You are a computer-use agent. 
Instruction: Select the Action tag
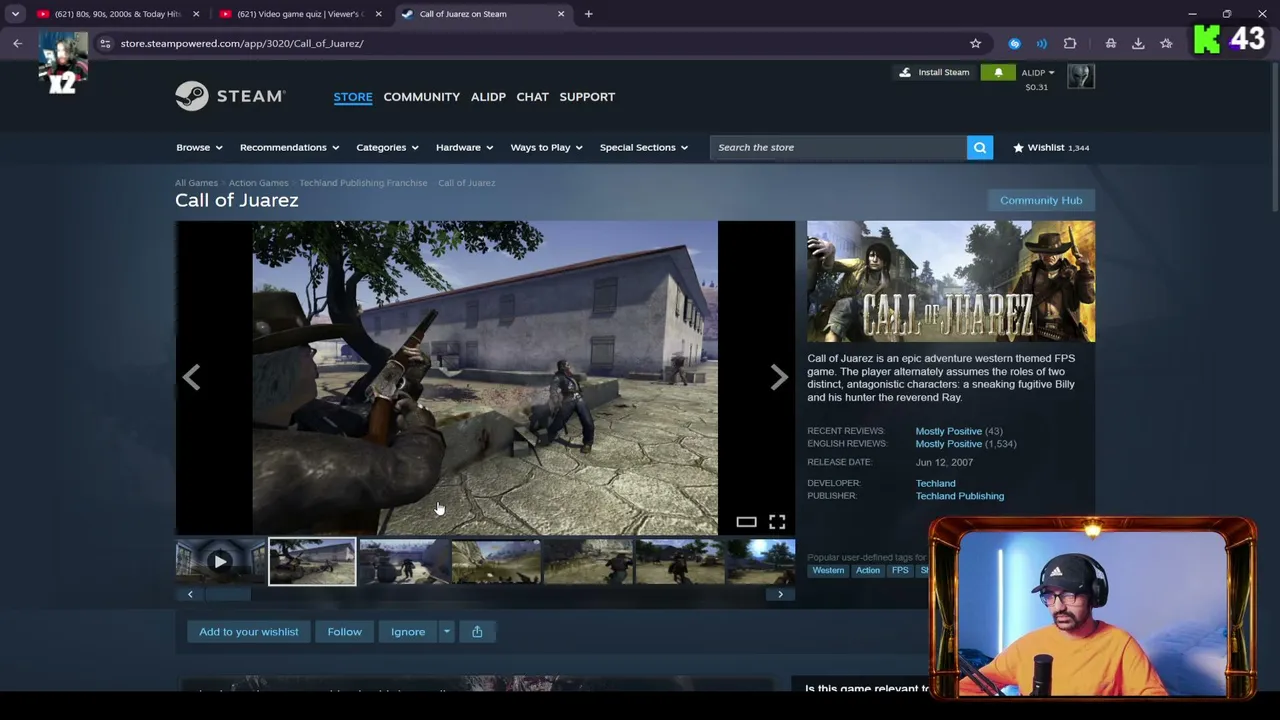868,570
